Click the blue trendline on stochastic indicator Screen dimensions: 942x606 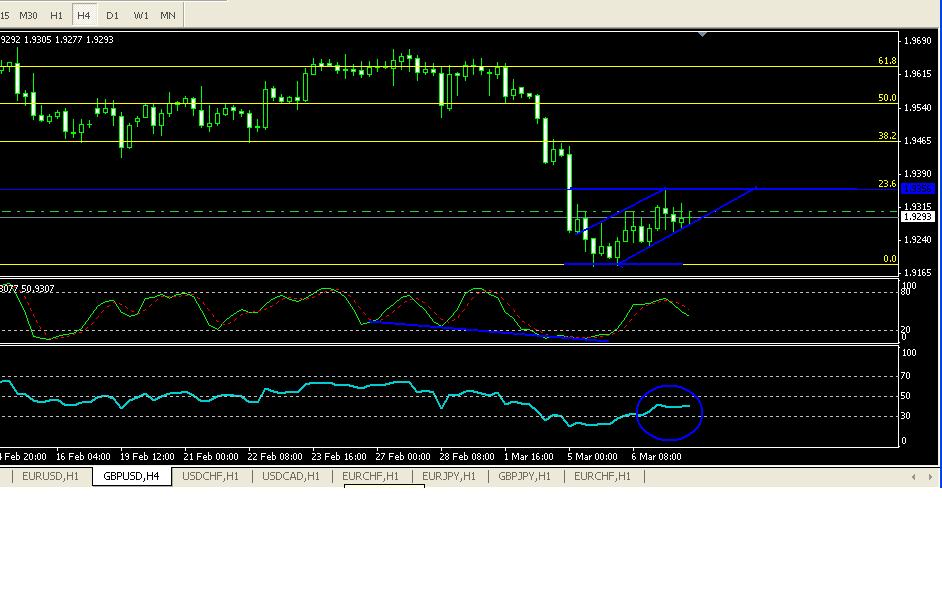coord(480,331)
